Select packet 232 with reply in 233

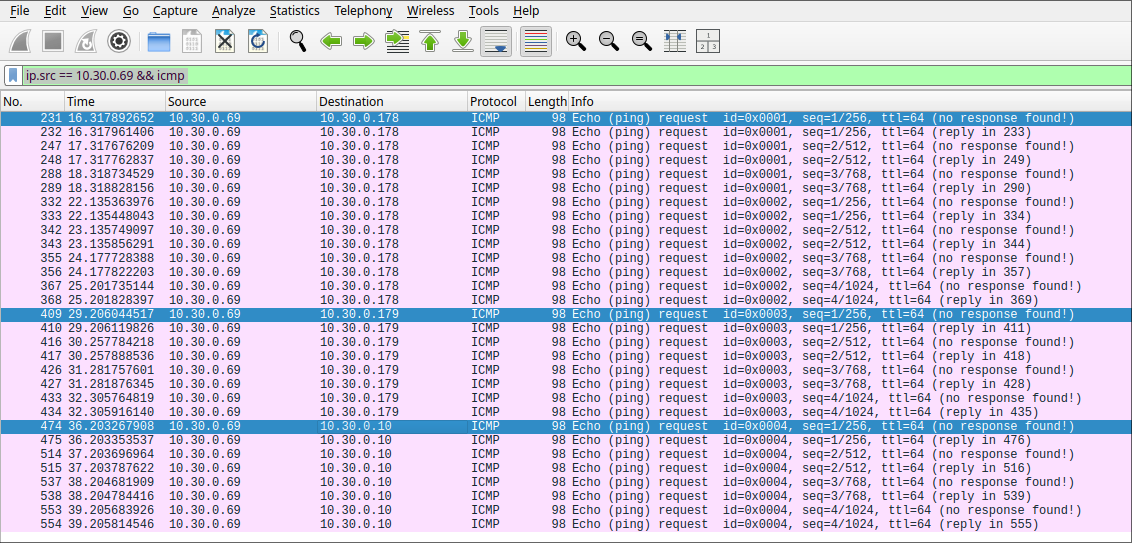point(566,132)
